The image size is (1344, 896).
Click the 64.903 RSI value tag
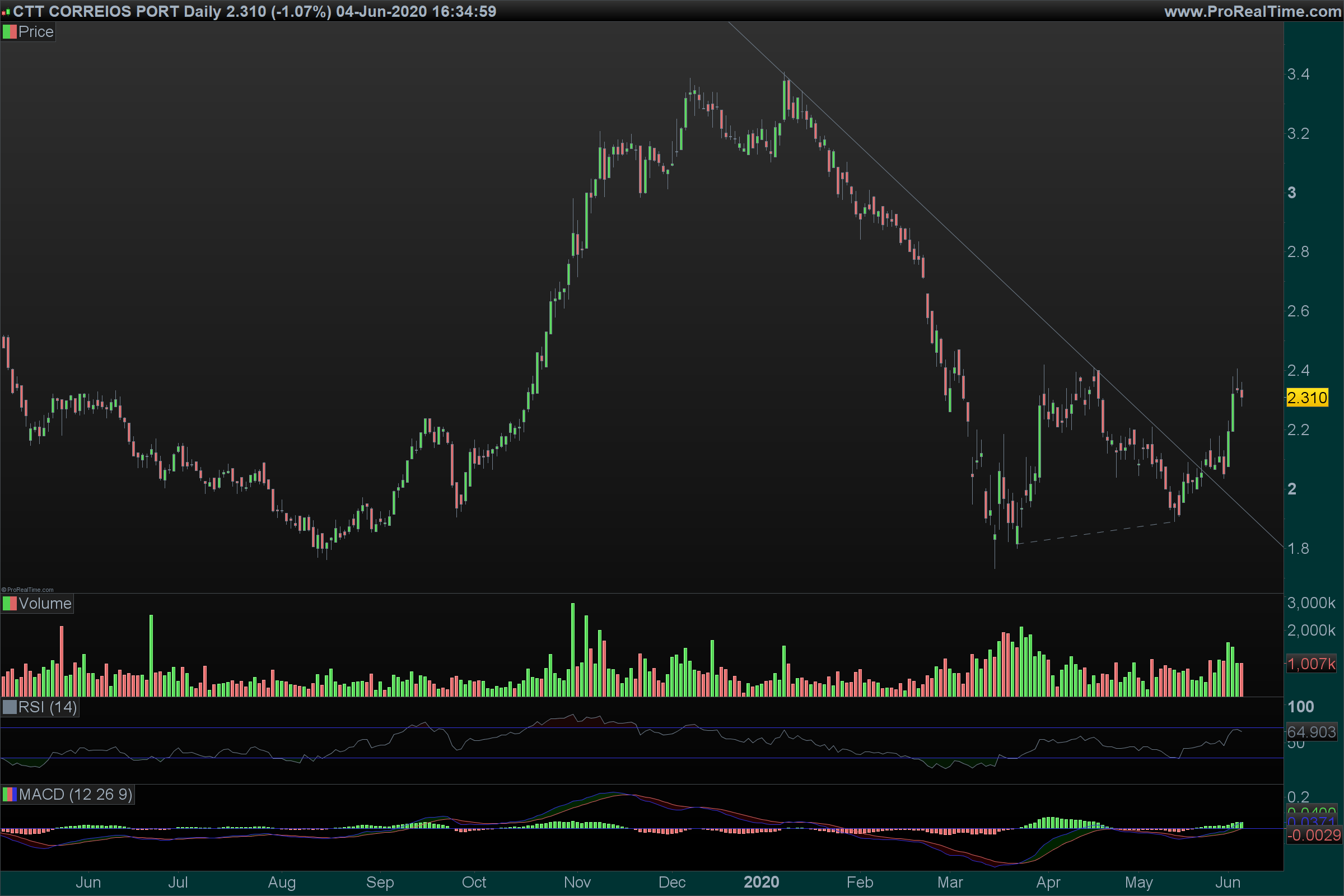tap(1311, 731)
